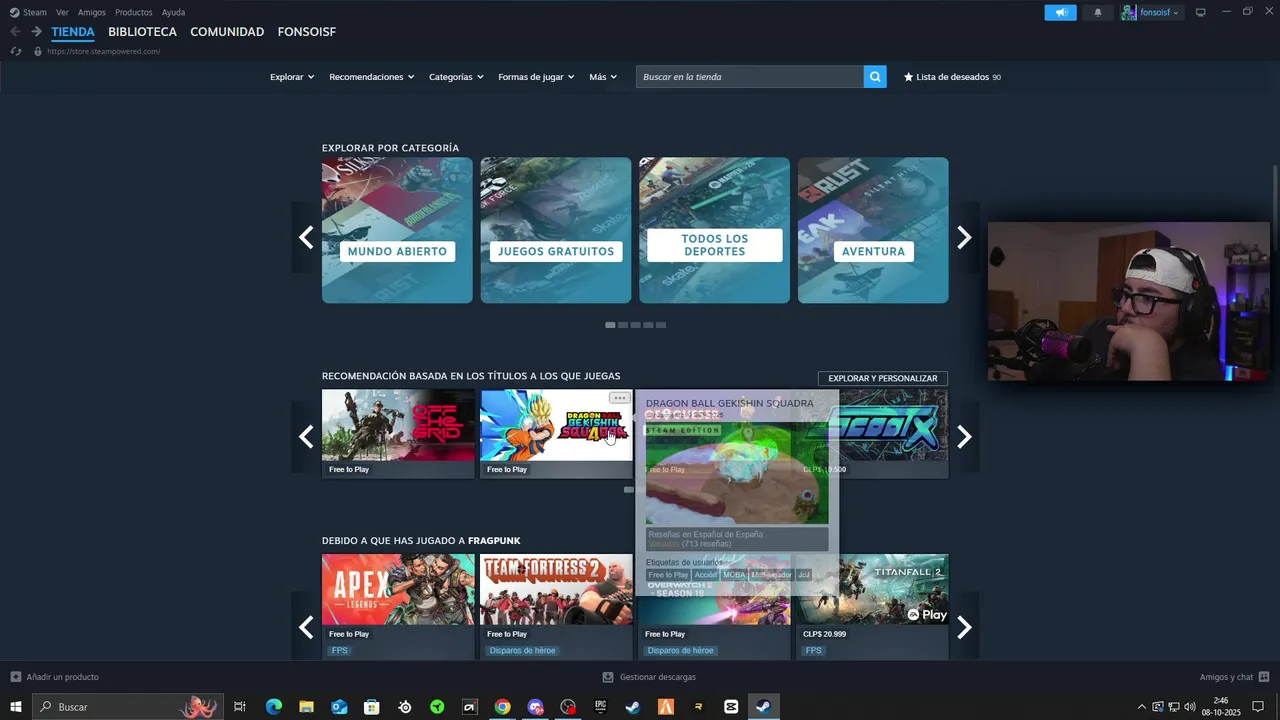Click the search magnifier button in store
This screenshot has height=720, width=1280.
point(875,77)
